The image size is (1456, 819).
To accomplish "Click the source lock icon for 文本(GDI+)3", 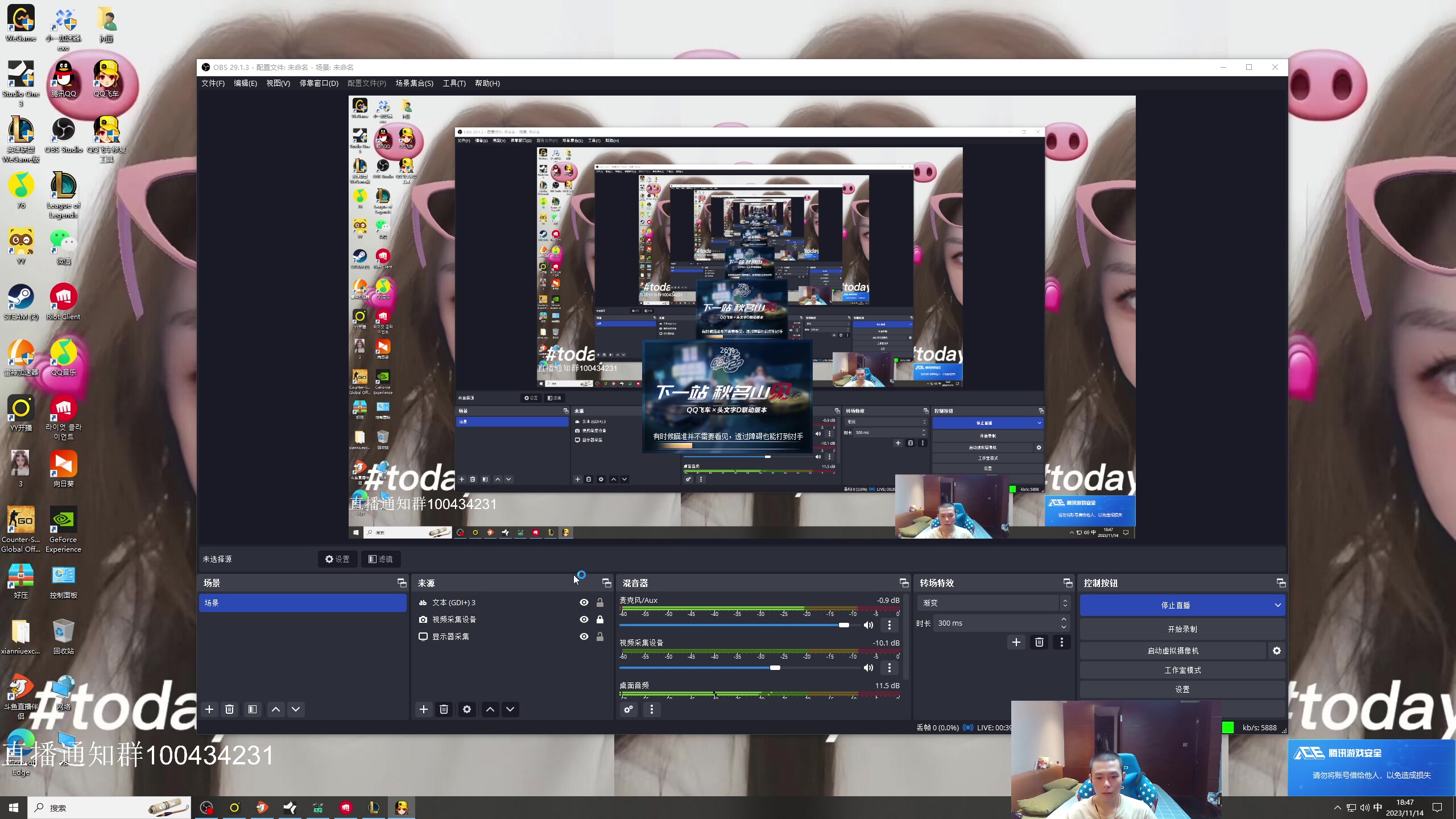I will click(x=601, y=602).
